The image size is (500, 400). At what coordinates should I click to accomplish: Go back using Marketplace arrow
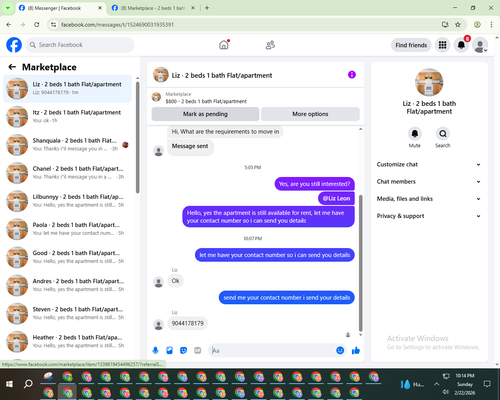pyautogui.click(x=12, y=67)
